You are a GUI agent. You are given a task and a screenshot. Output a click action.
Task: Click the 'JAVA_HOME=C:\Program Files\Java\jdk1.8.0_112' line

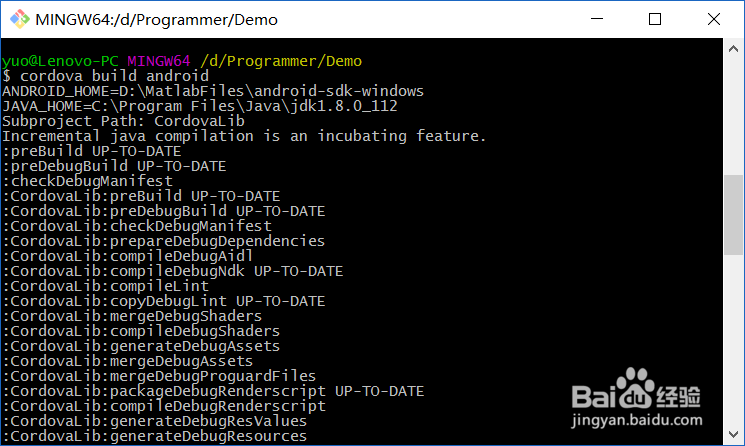pos(200,106)
